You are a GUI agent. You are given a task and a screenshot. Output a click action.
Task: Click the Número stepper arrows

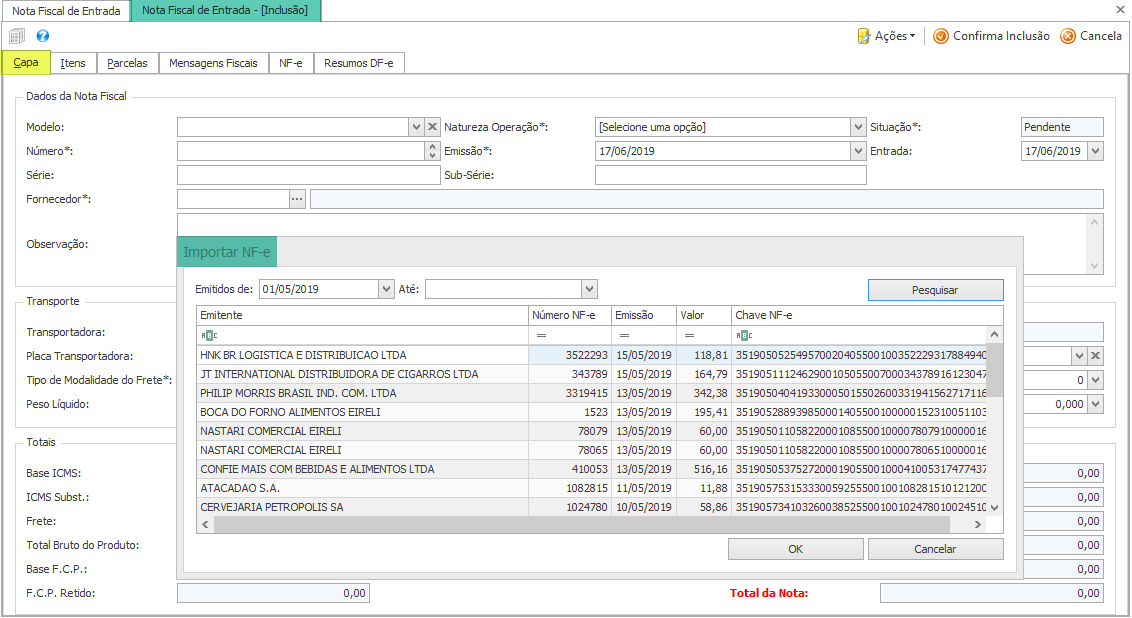pyautogui.click(x=432, y=151)
